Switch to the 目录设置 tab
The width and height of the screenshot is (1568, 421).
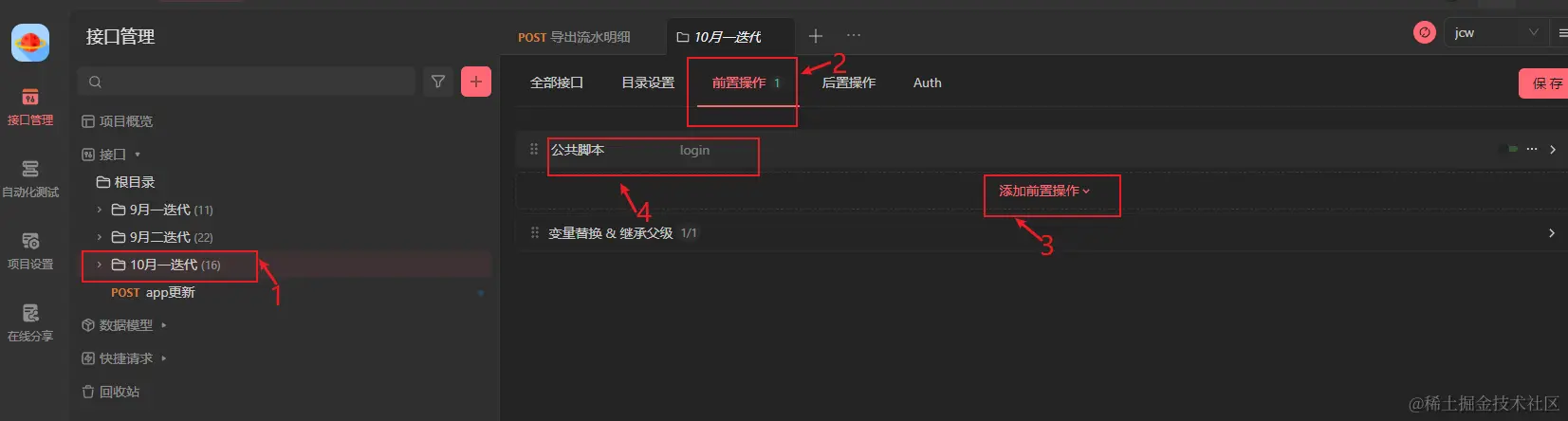(648, 83)
